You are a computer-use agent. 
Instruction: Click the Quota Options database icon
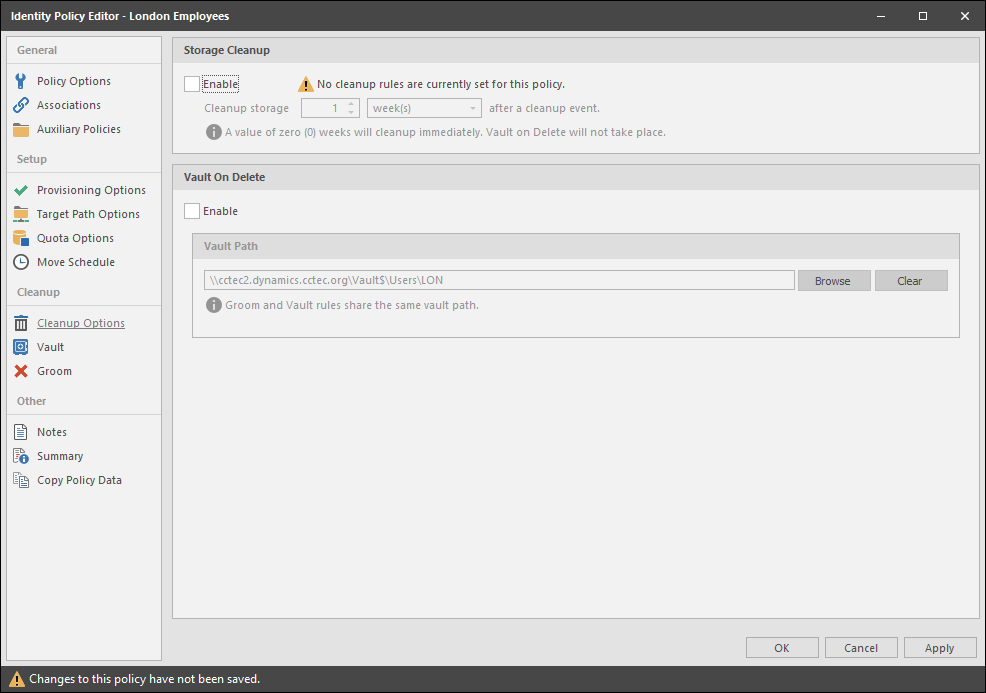coord(21,238)
